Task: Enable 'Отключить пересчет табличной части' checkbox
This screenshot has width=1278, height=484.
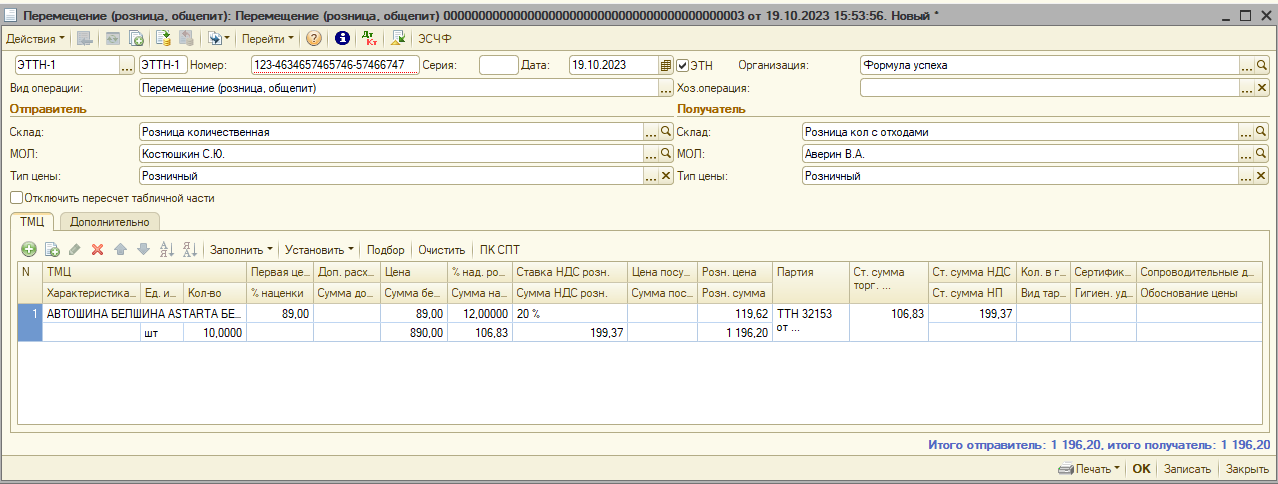Action: [16, 198]
